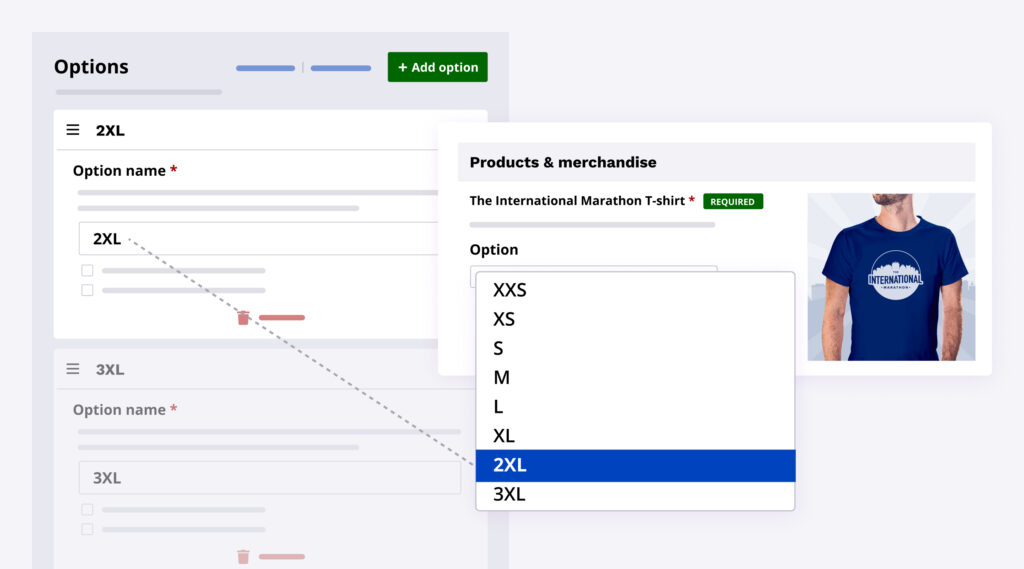This screenshot has width=1024, height=569.
Task: Collapse the 2XL option panel header
Action: coord(270,130)
